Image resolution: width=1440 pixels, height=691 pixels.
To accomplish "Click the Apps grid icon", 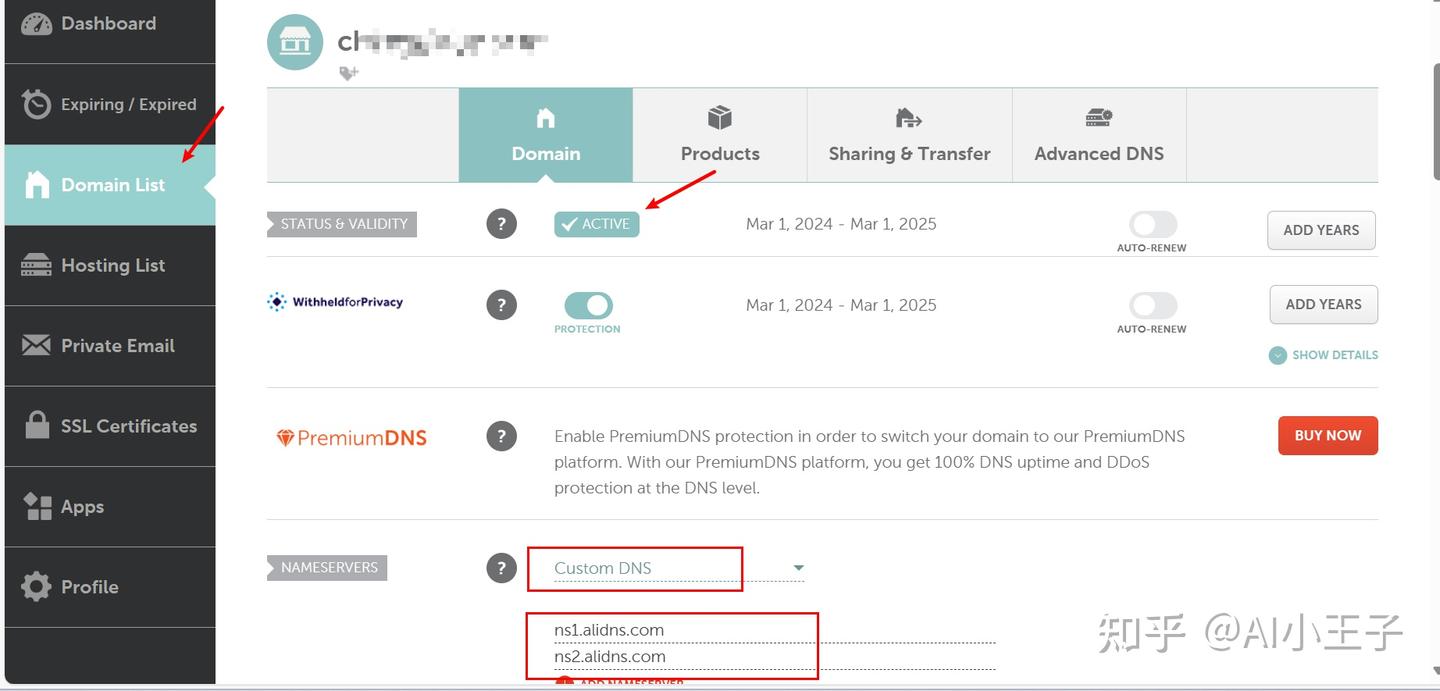I will click(x=37, y=507).
